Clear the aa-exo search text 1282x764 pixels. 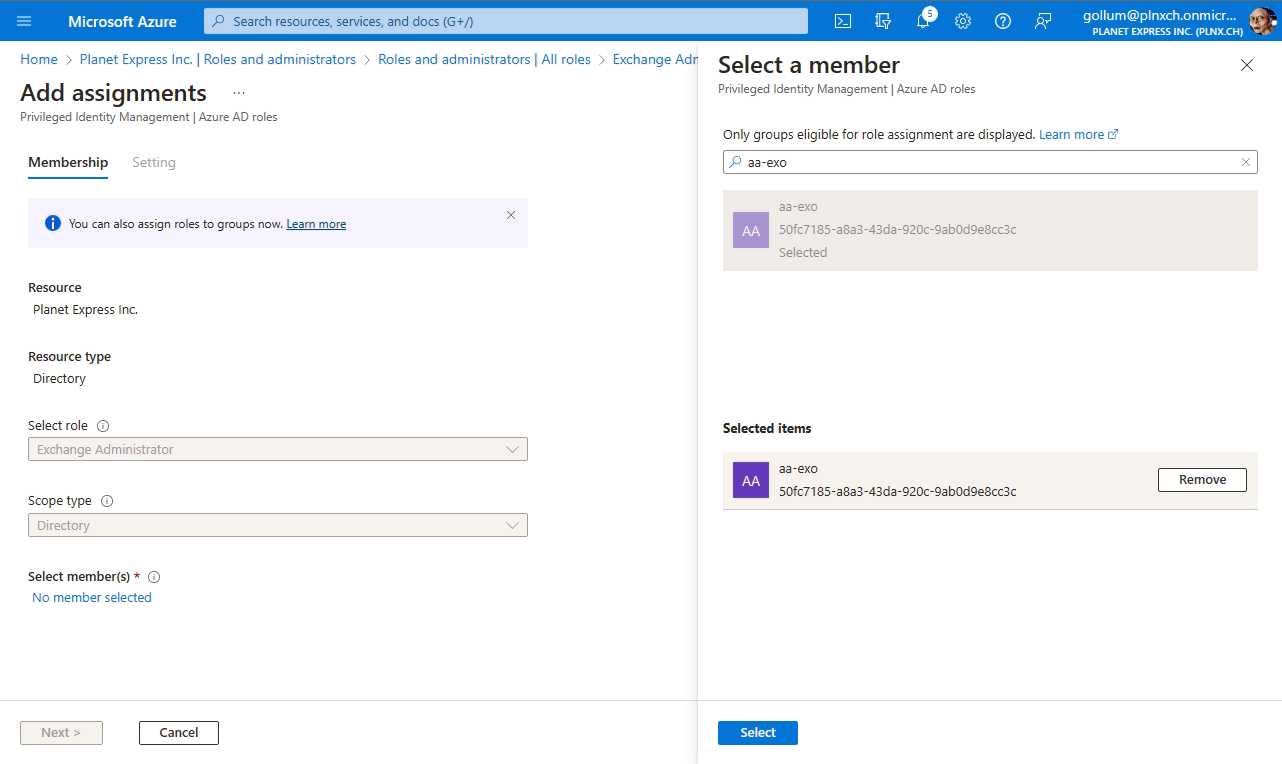pyautogui.click(x=1246, y=162)
